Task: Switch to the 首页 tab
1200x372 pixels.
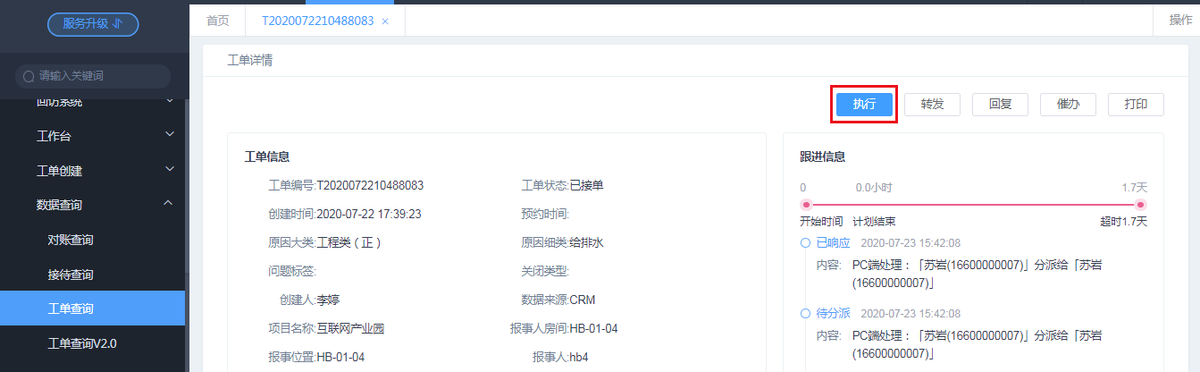Action: pyautogui.click(x=217, y=21)
